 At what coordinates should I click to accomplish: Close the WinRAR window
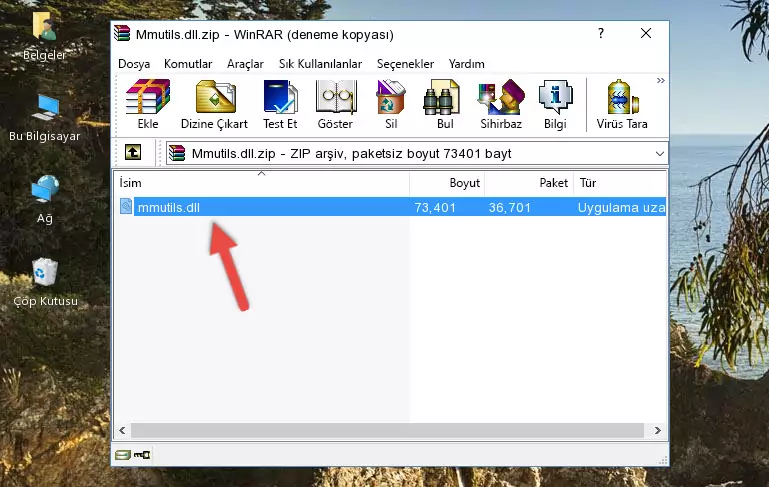(646, 33)
